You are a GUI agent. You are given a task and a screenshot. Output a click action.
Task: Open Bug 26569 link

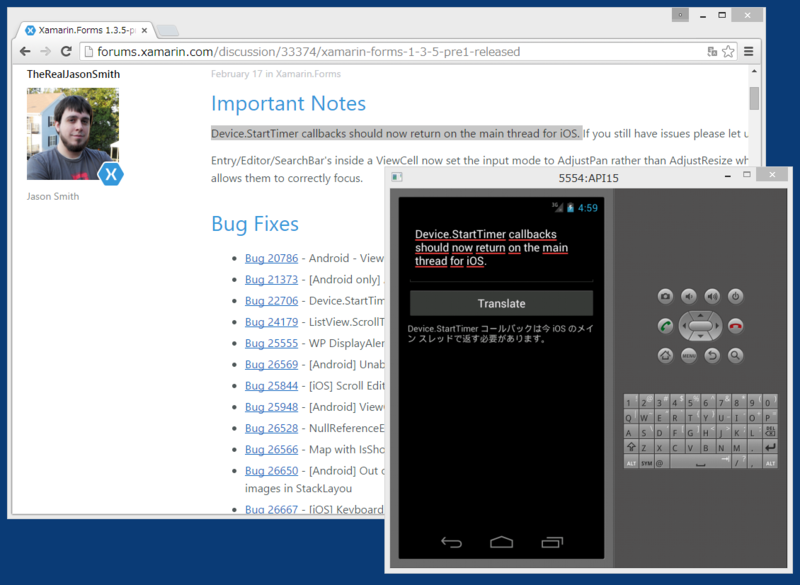coord(271,365)
